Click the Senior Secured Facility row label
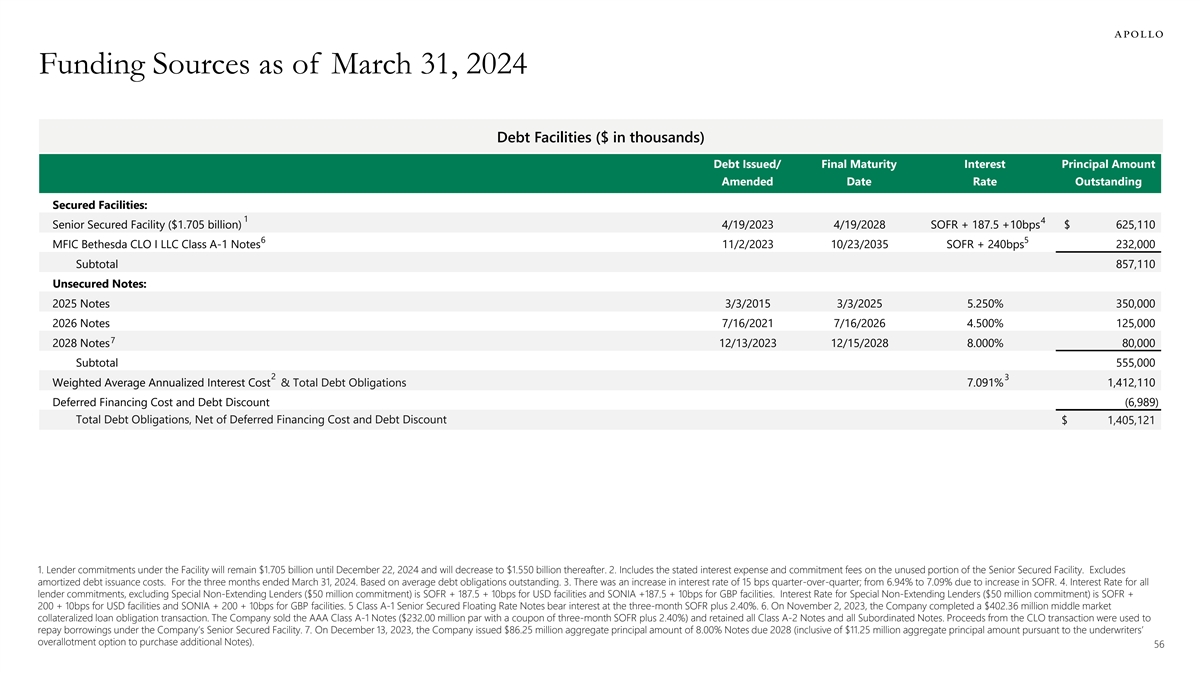 [x=147, y=224]
